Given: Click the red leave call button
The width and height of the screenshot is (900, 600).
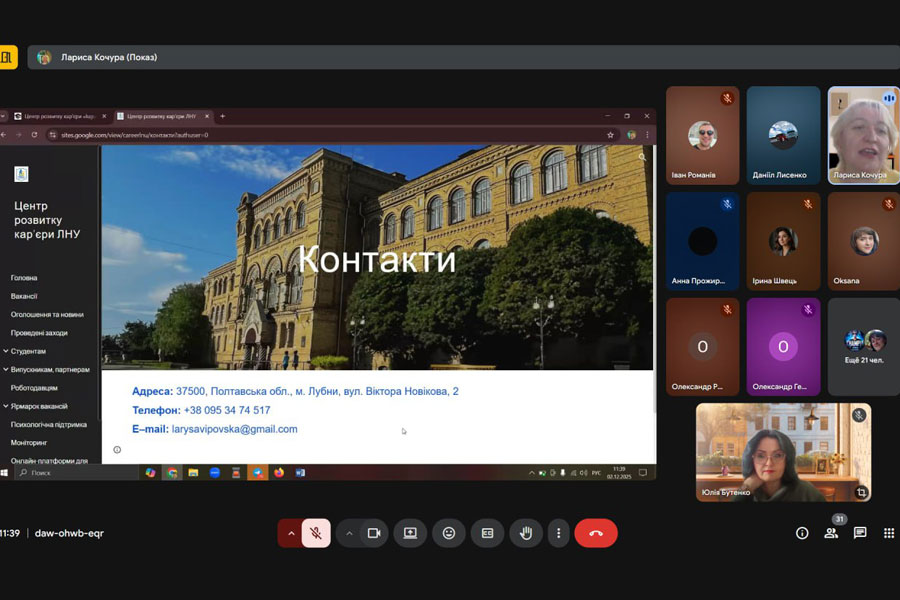Looking at the screenshot, I should pos(596,533).
